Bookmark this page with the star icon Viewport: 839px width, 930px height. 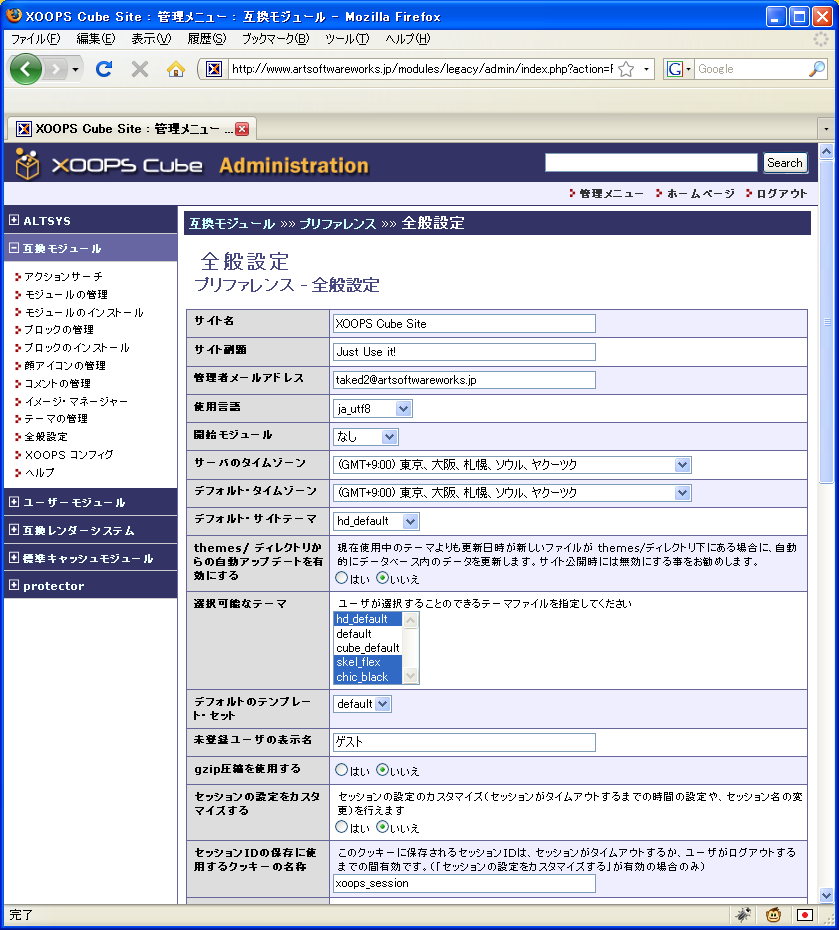626,69
